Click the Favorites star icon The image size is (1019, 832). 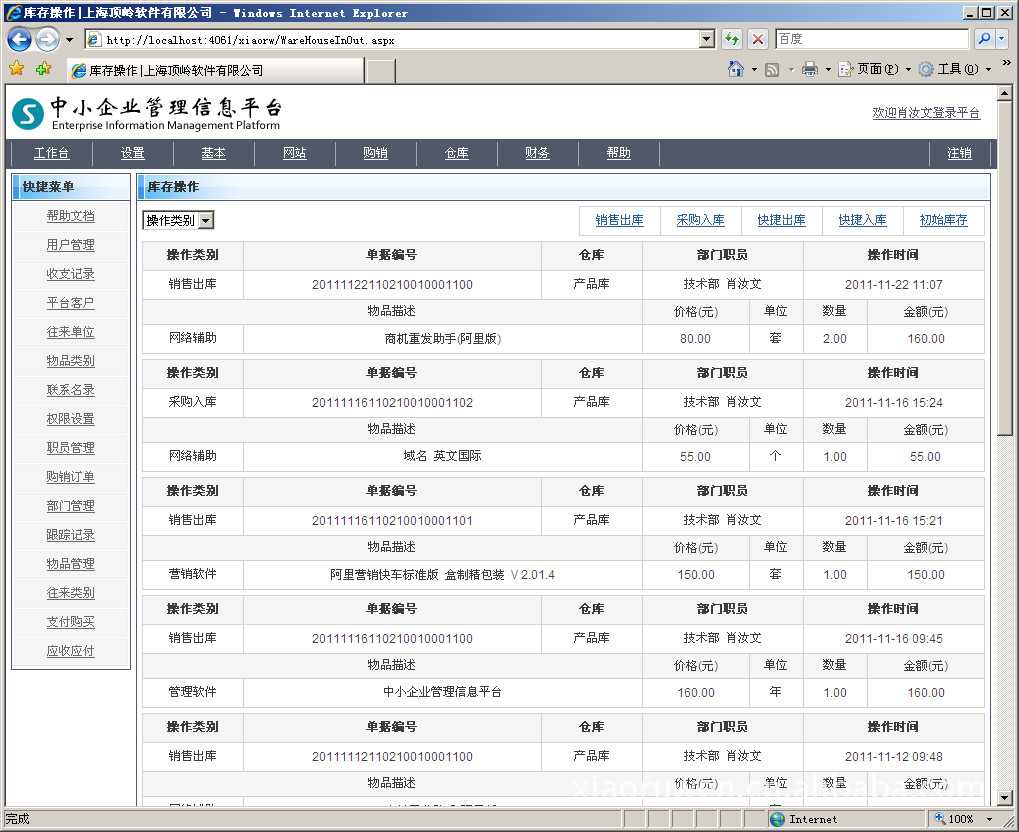[x=17, y=70]
